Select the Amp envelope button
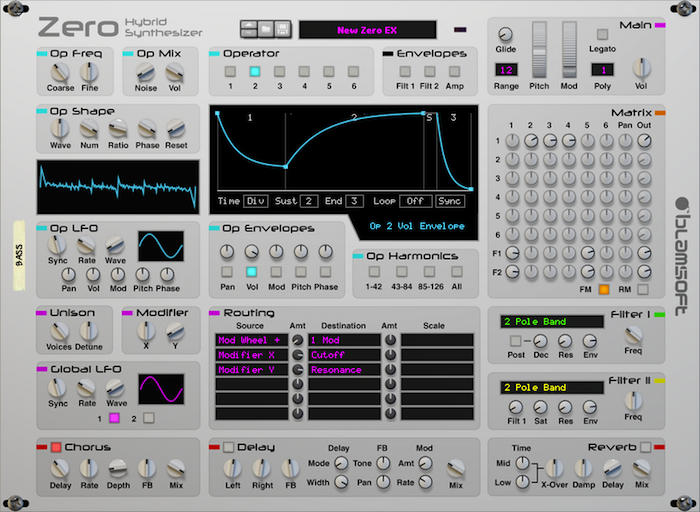The width and height of the screenshot is (700, 512). pos(454,71)
